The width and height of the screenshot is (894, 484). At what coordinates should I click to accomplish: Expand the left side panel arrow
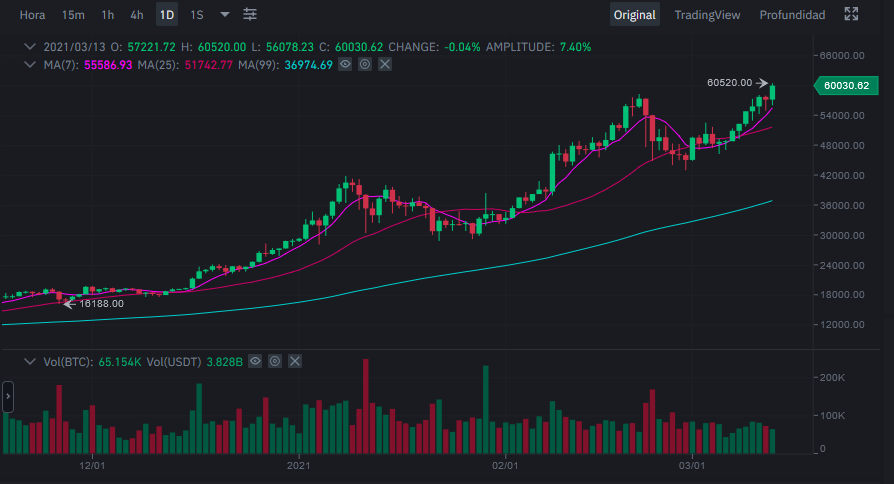point(8,396)
